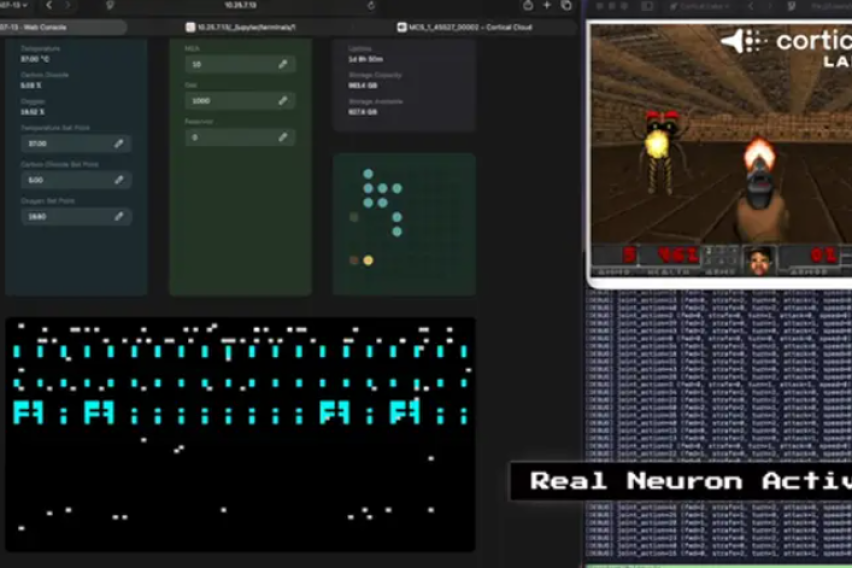Click the MEA field edit pencil

click(283, 64)
